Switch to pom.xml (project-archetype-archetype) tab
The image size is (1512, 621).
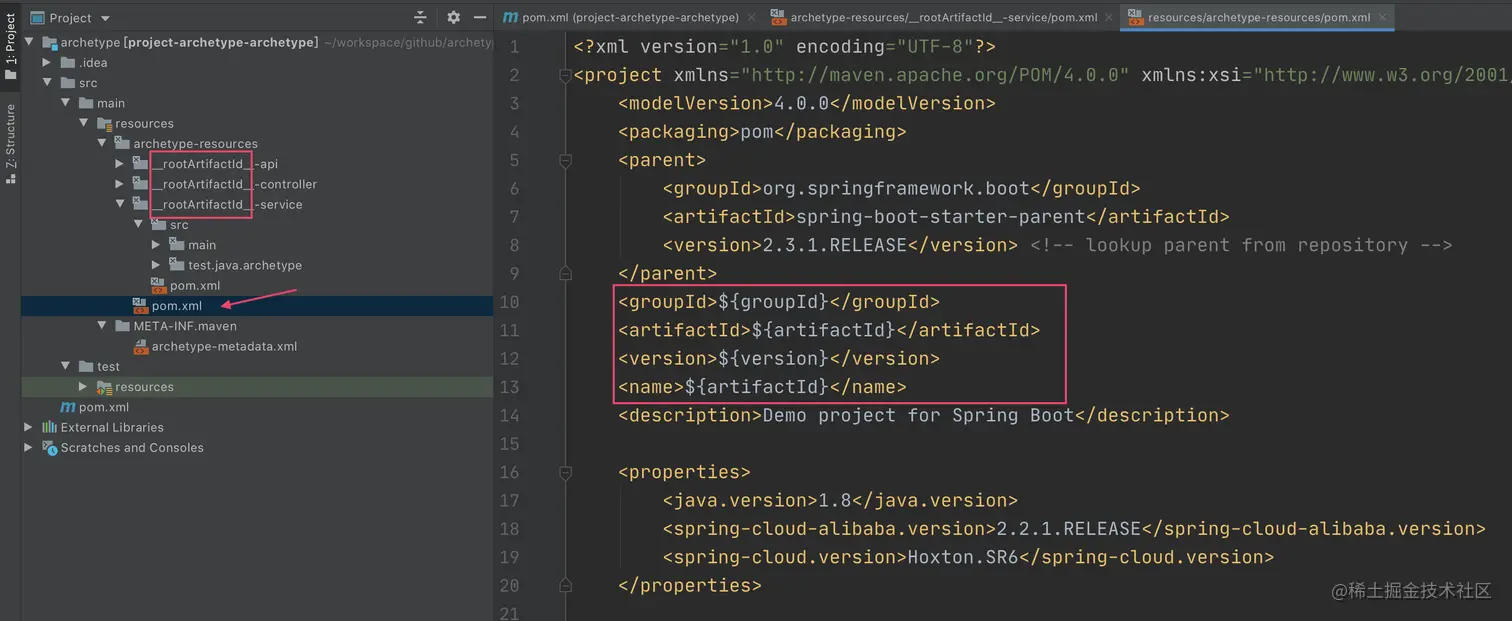629,17
